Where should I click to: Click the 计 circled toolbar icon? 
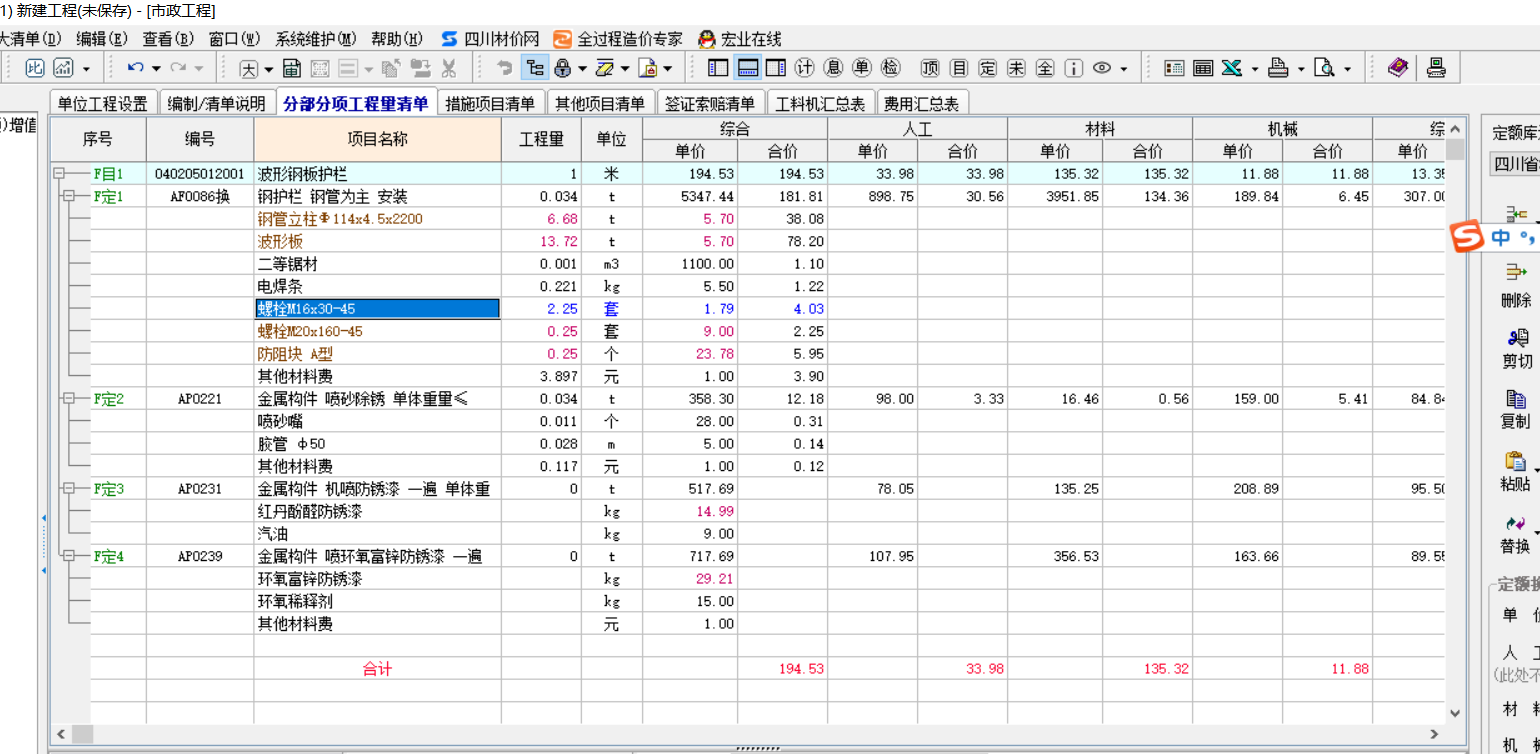[x=805, y=68]
